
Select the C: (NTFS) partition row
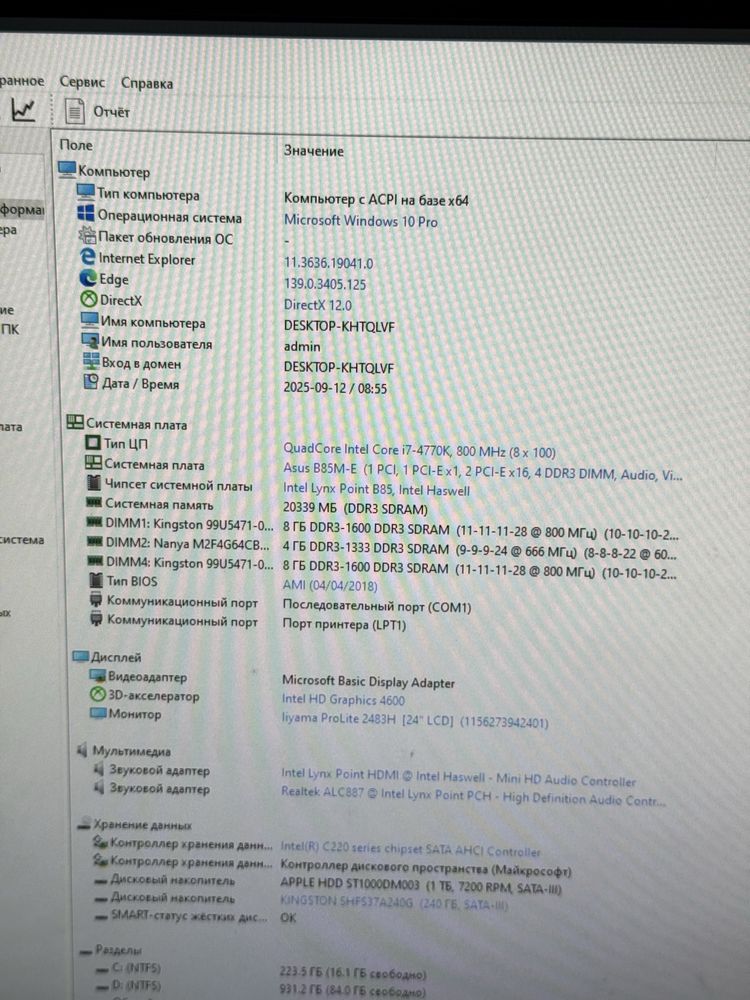pos(259,971)
